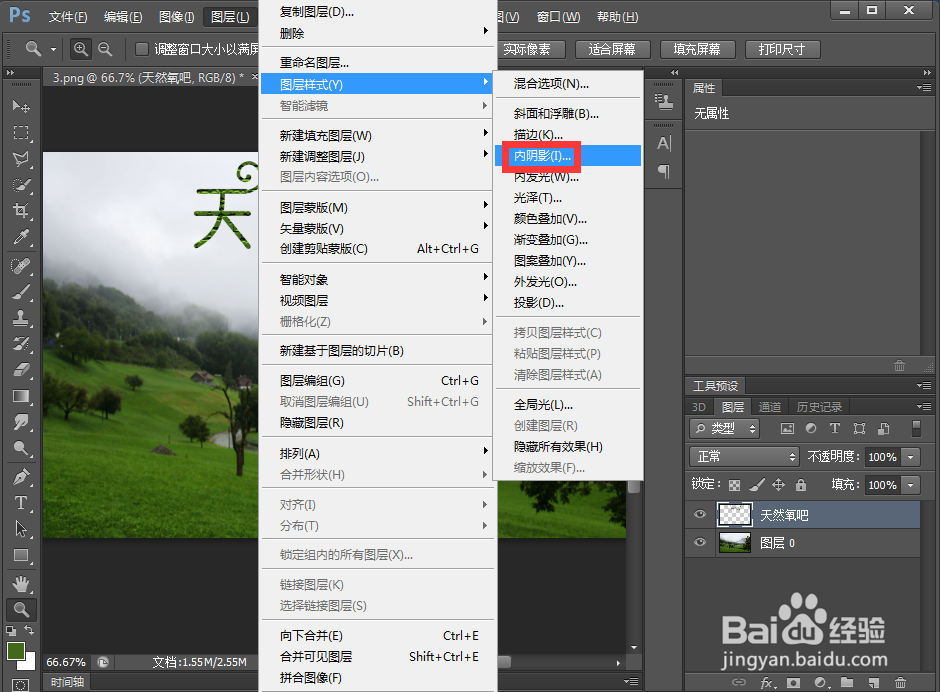Enable the lock transparent pixels toggle

[x=733, y=484]
